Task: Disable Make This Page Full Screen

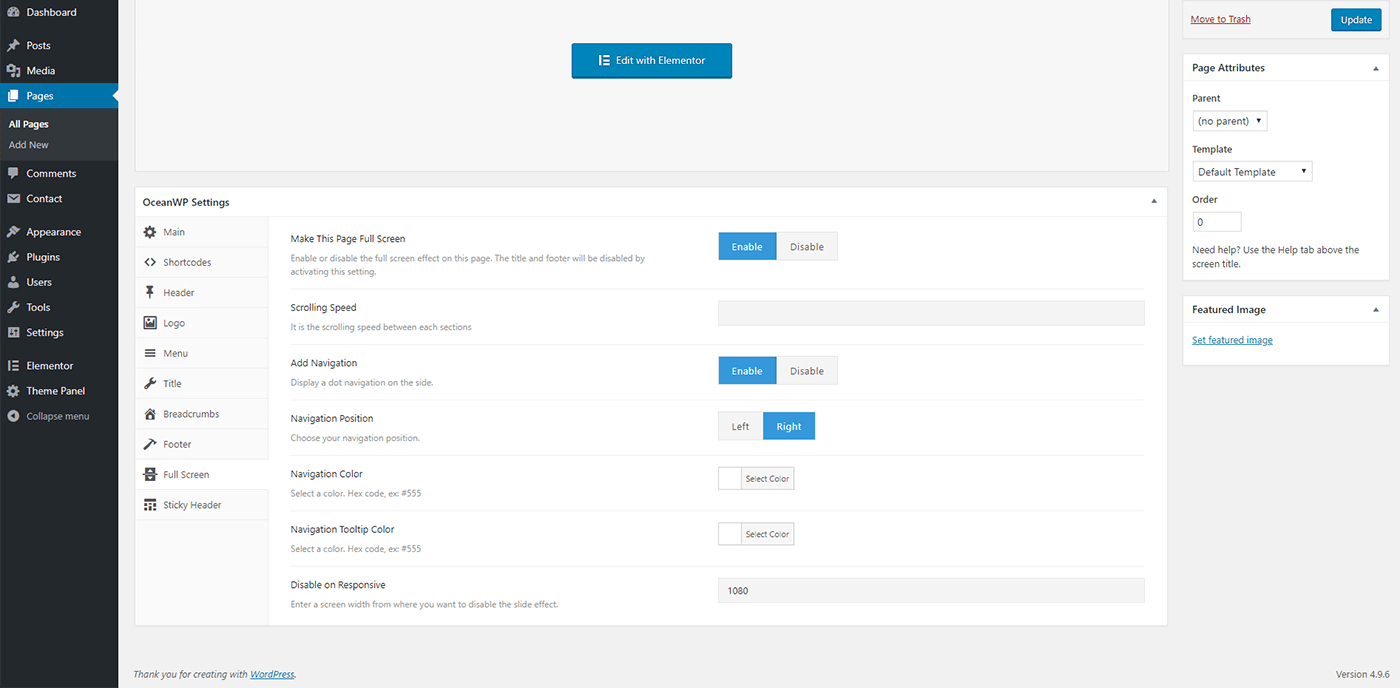Action: (807, 247)
